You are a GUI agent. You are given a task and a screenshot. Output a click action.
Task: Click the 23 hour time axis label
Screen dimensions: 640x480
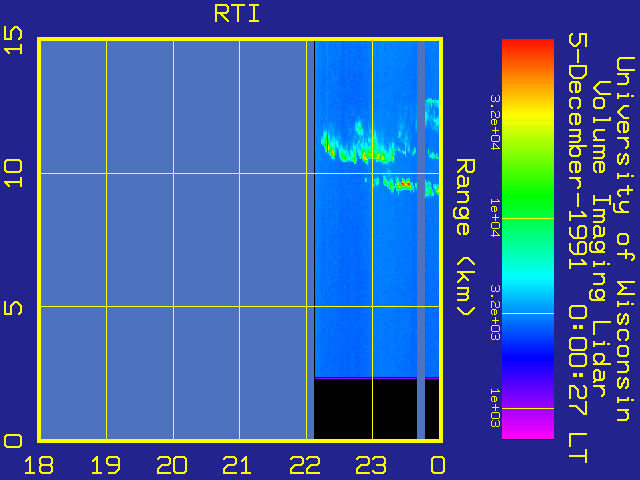371,465
